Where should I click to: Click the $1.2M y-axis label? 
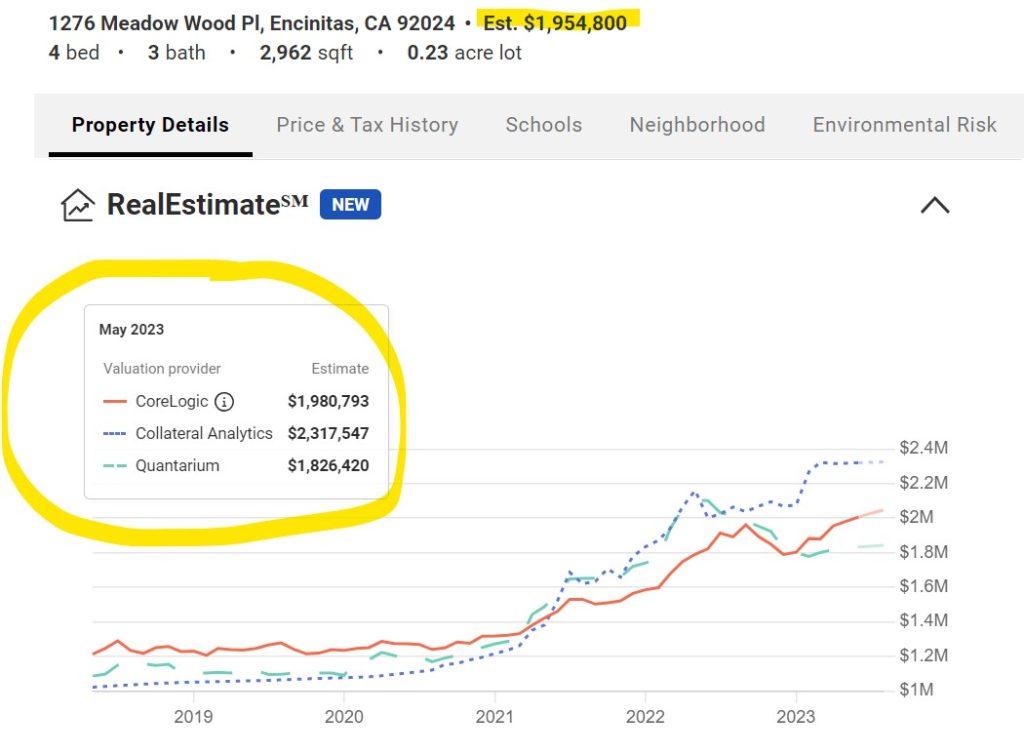coord(923,655)
